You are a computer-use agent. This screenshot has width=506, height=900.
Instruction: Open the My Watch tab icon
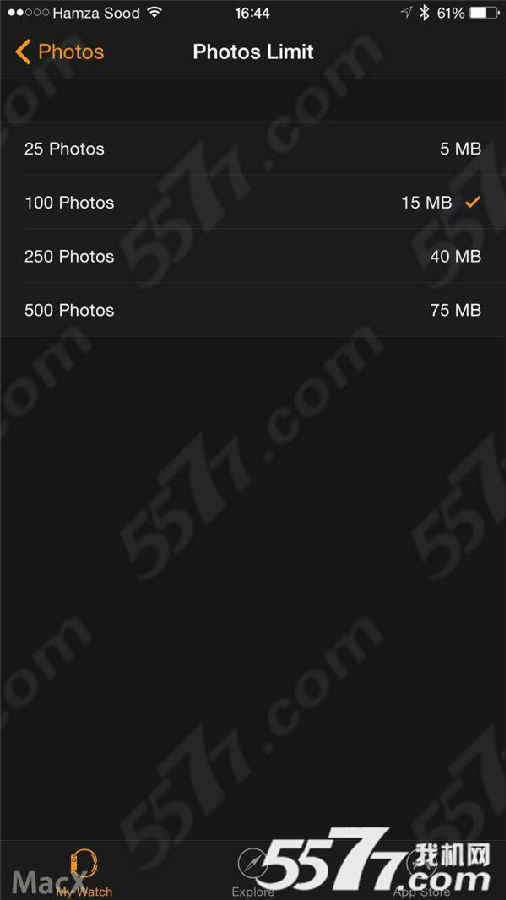coord(84,863)
